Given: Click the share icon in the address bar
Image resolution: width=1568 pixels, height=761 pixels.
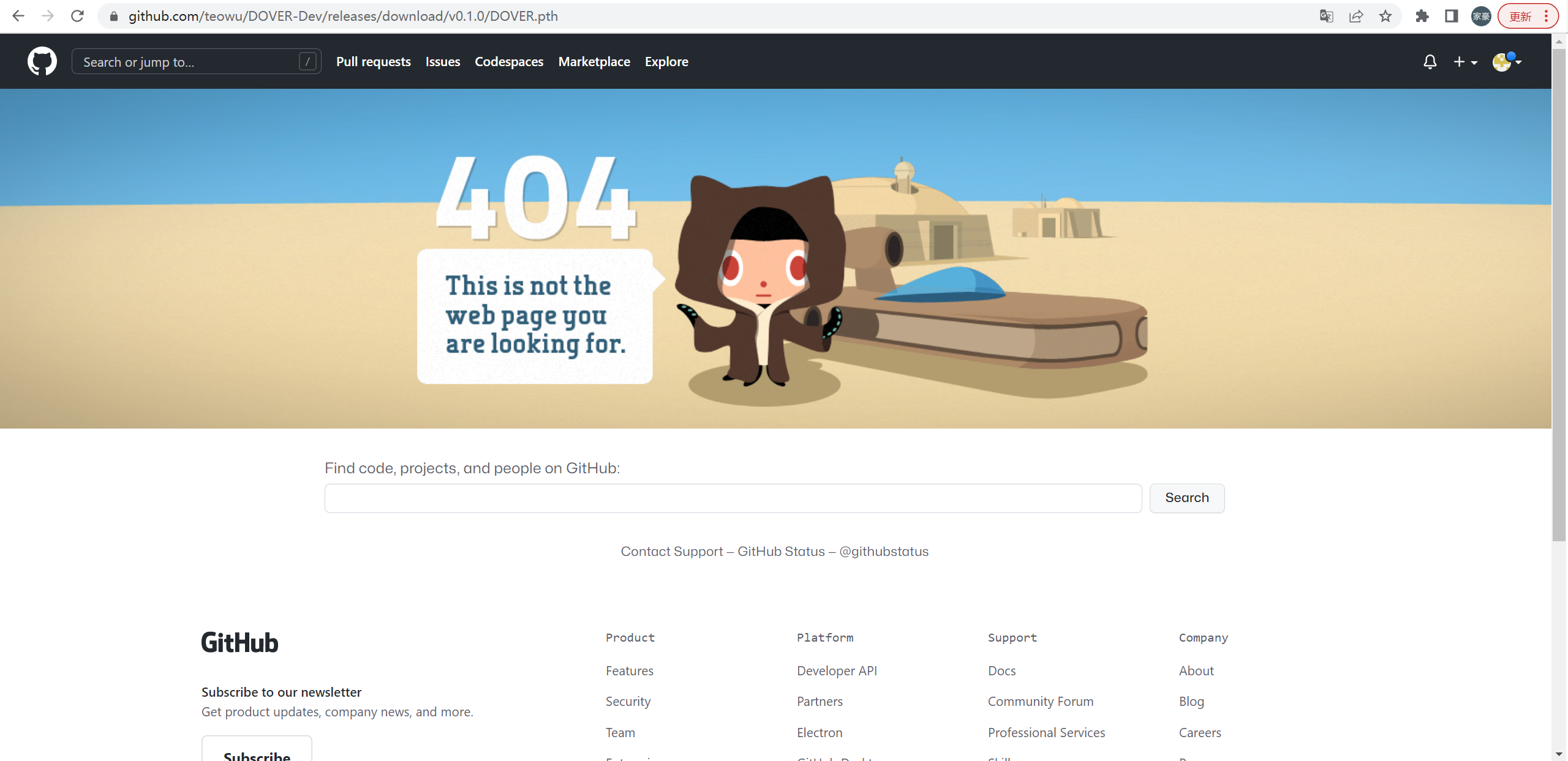Looking at the screenshot, I should (1356, 16).
